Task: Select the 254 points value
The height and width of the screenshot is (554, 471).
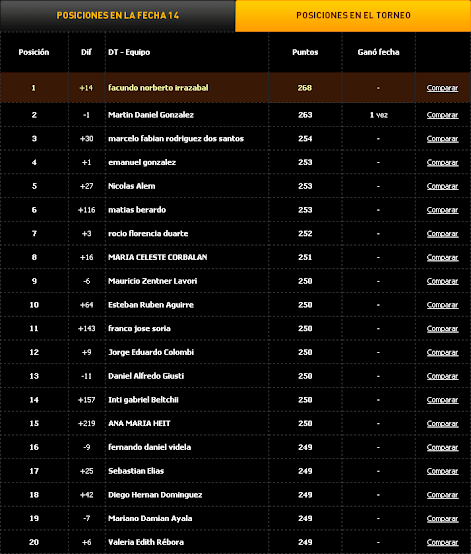Action: [x=305, y=139]
